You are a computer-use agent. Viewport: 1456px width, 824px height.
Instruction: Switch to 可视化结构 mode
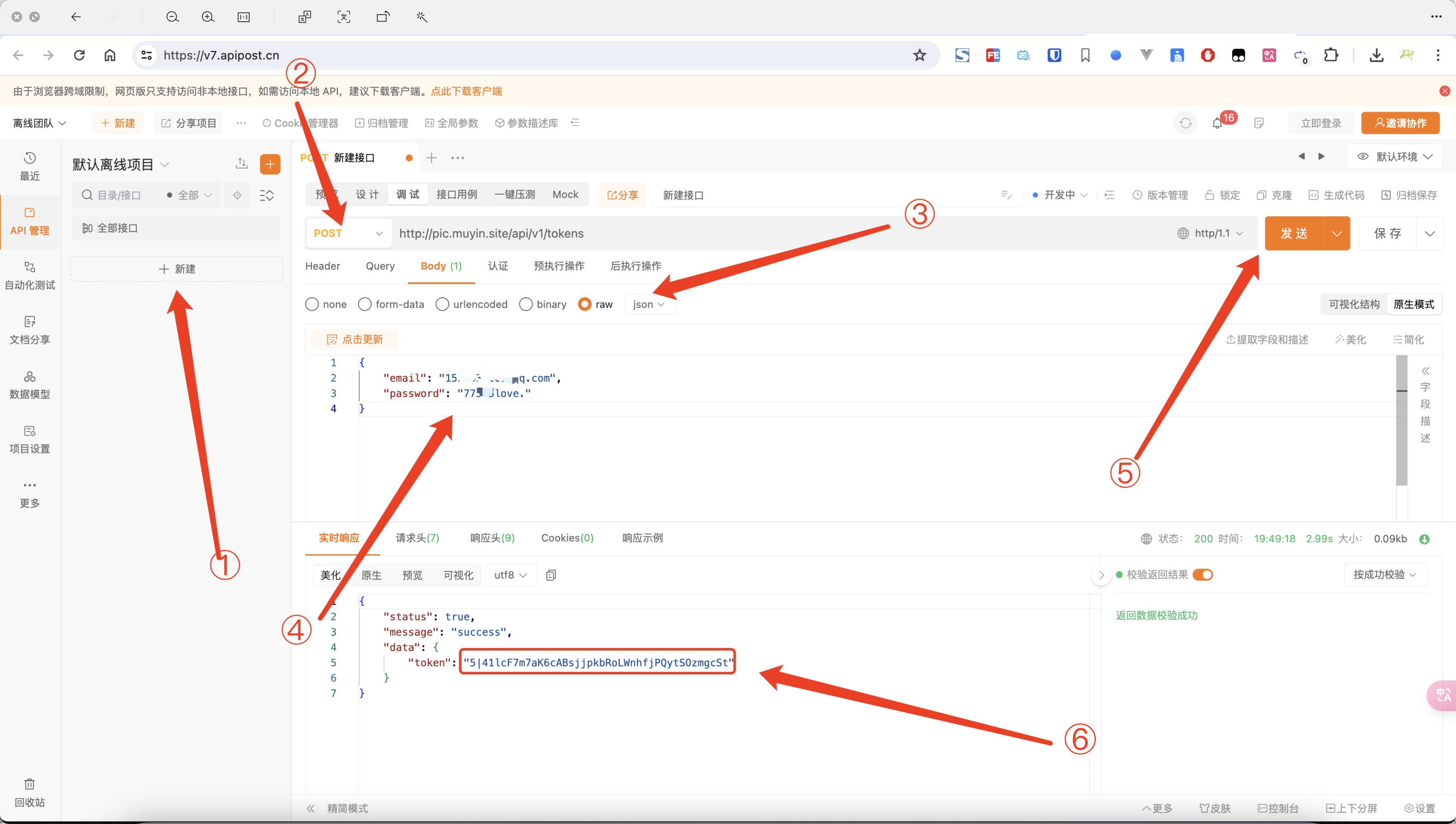tap(1354, 304)
